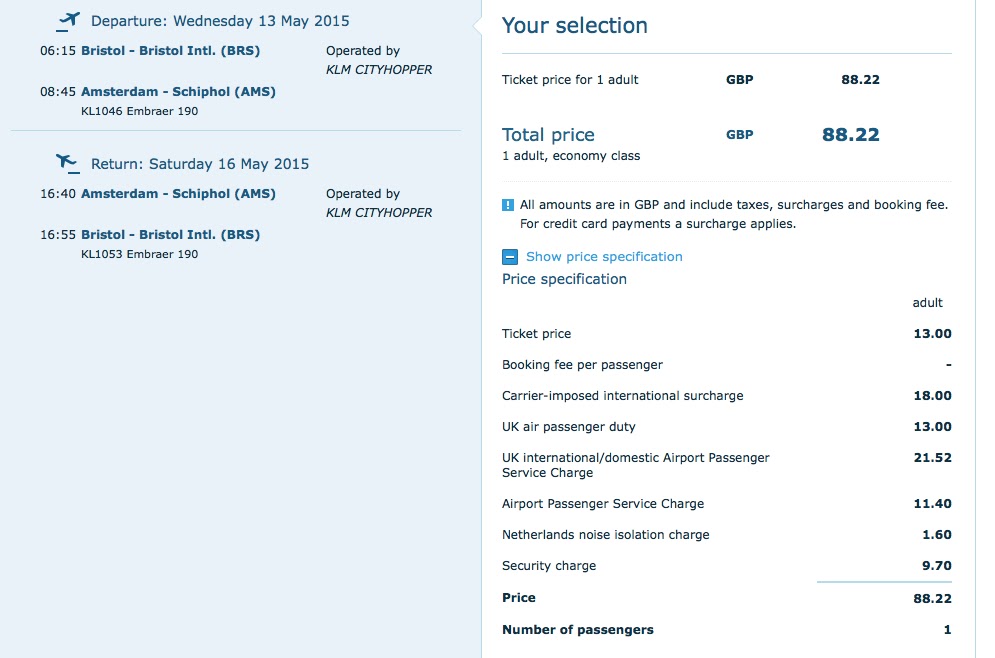Click the collapse square next to Show price specification
The image size is (995, 658).
tap(508, 256)
